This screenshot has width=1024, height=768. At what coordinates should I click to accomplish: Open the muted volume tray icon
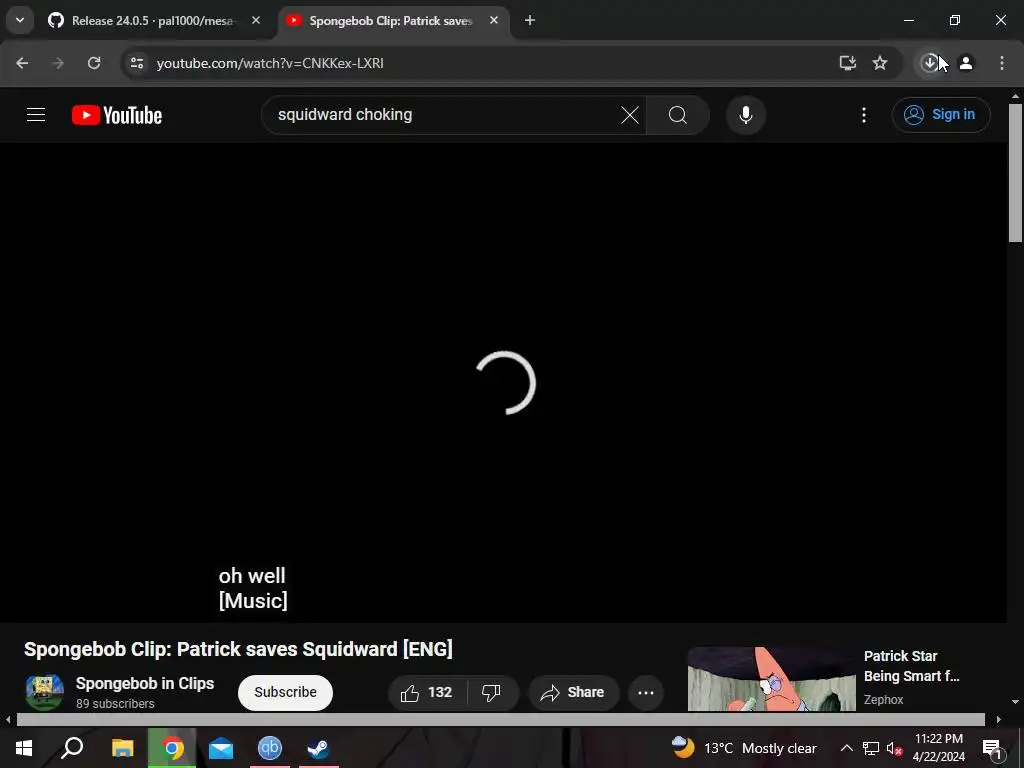(x=894, y=748)
